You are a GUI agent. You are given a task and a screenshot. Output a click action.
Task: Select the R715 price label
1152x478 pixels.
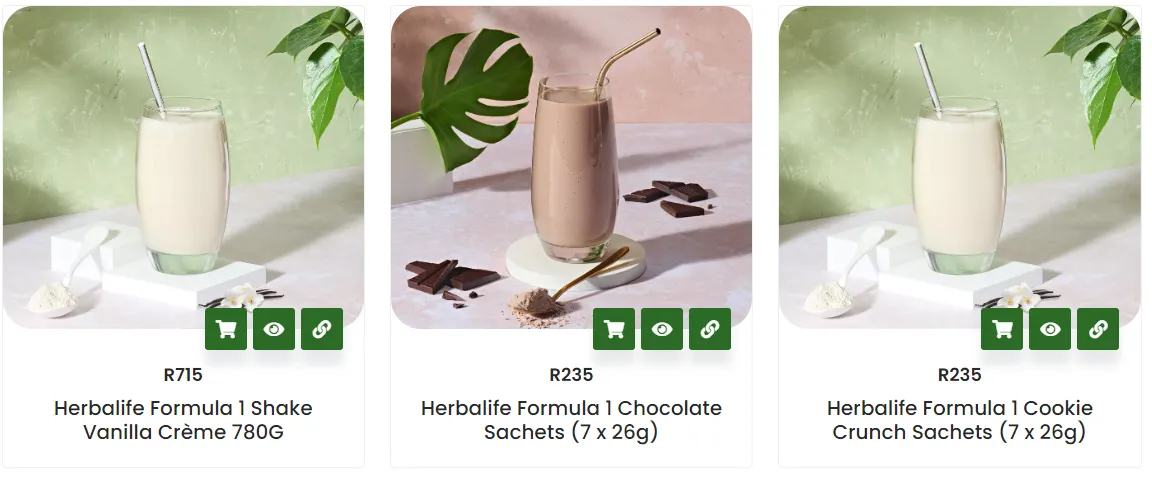click(x=183, y=375)
